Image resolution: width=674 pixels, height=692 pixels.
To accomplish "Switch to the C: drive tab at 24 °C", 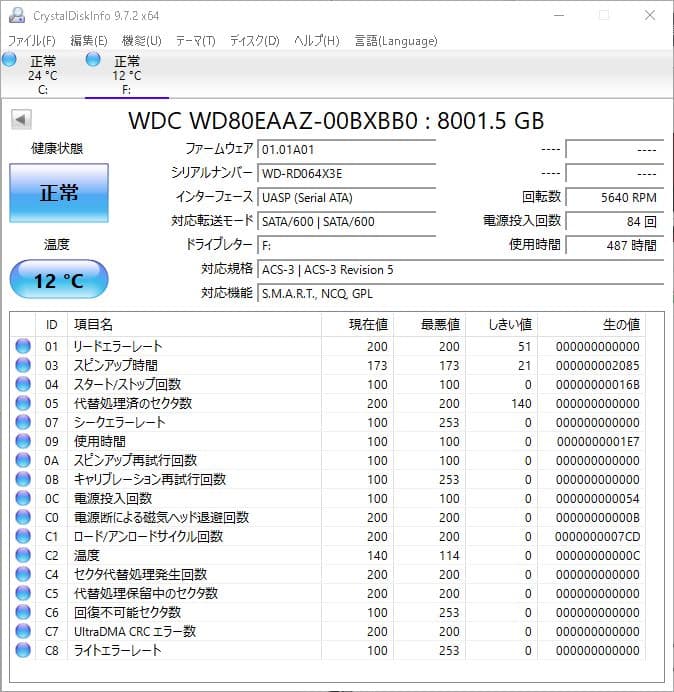I will [42, 74].
